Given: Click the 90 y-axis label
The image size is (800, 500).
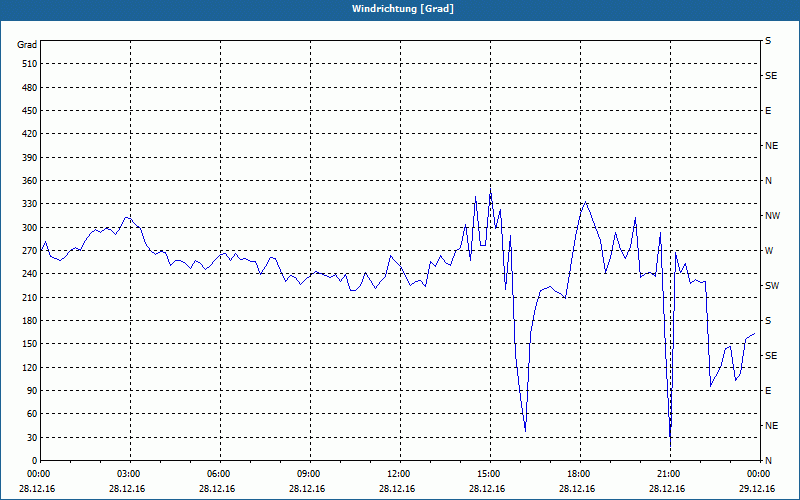Looking at the screenshot, I should pyautogui.click(x=32, y=391).
